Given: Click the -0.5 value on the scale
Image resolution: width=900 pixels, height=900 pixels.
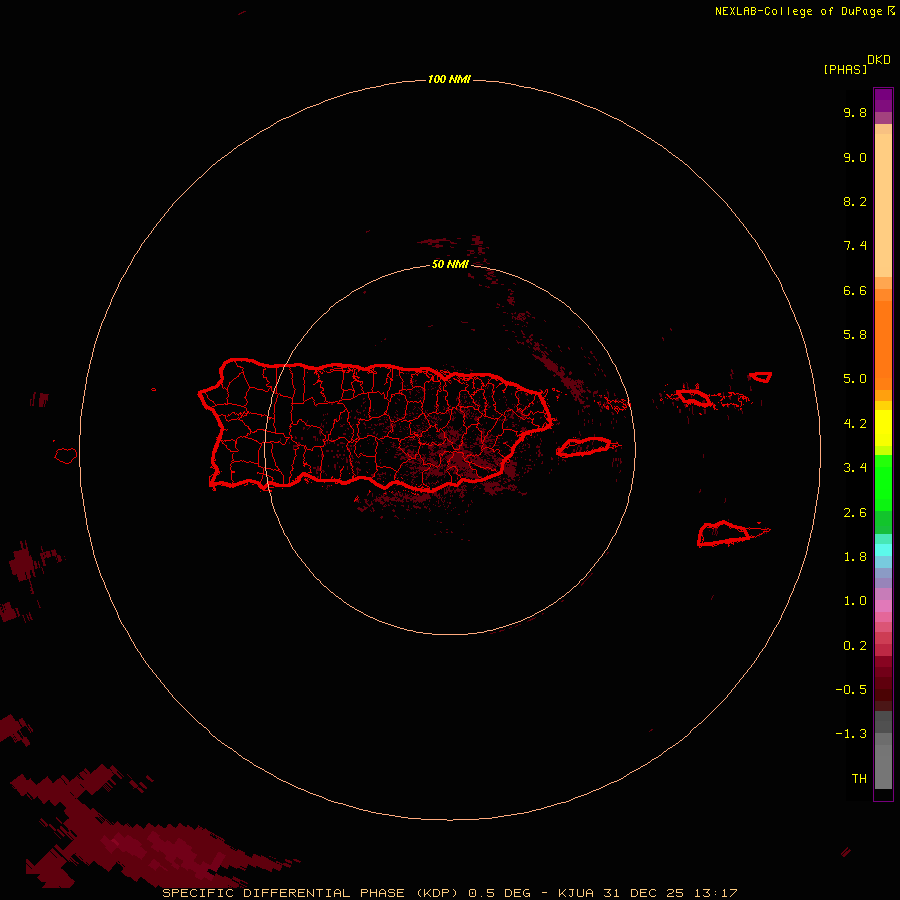Looking at the screenshot, I should (851, 690).
